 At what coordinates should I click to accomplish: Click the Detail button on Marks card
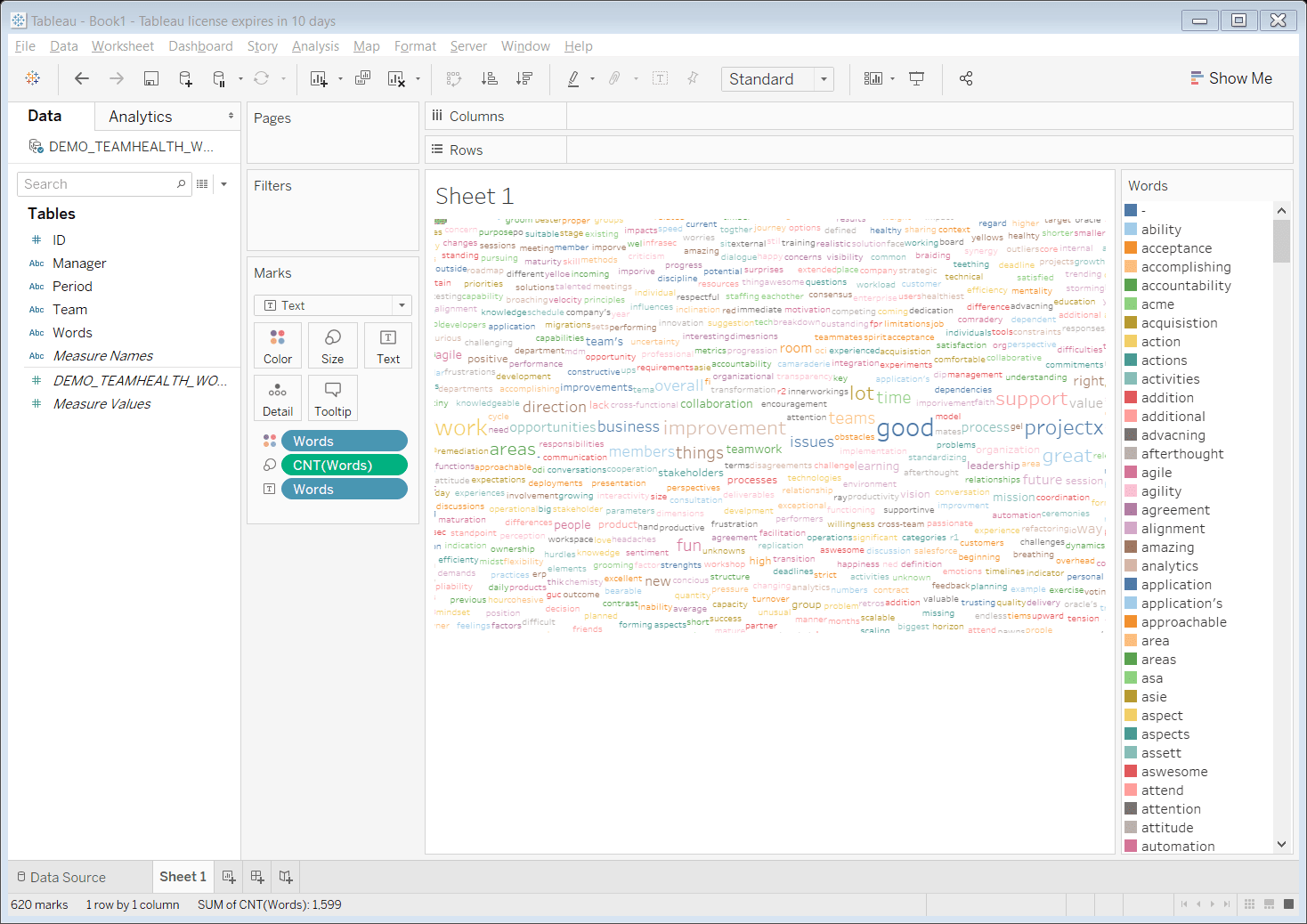[278, 398]
